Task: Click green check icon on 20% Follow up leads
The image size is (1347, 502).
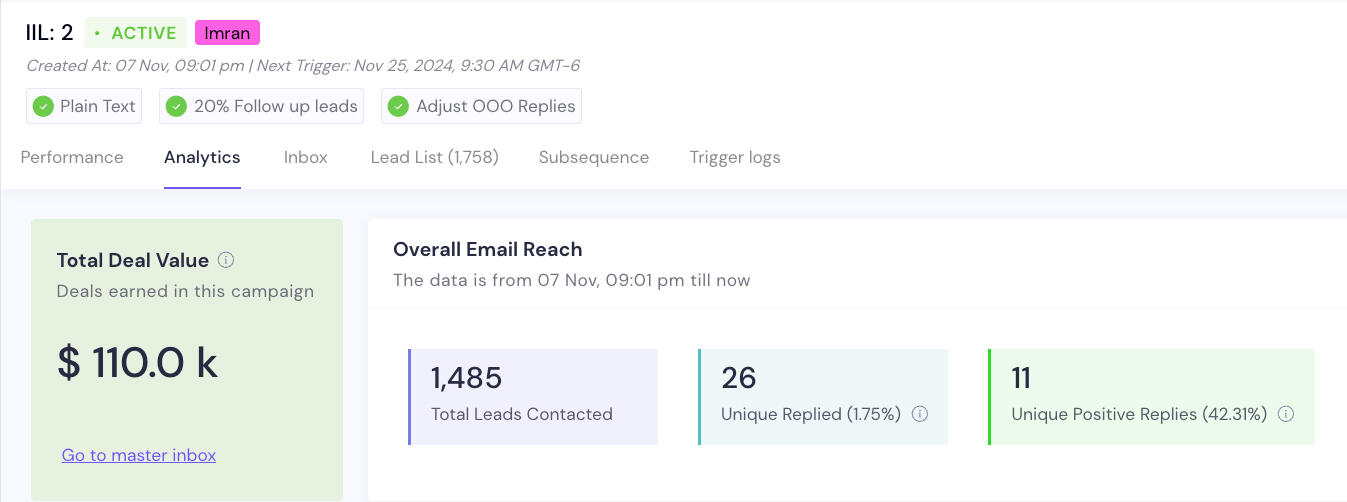Action: tap(176, 106)
